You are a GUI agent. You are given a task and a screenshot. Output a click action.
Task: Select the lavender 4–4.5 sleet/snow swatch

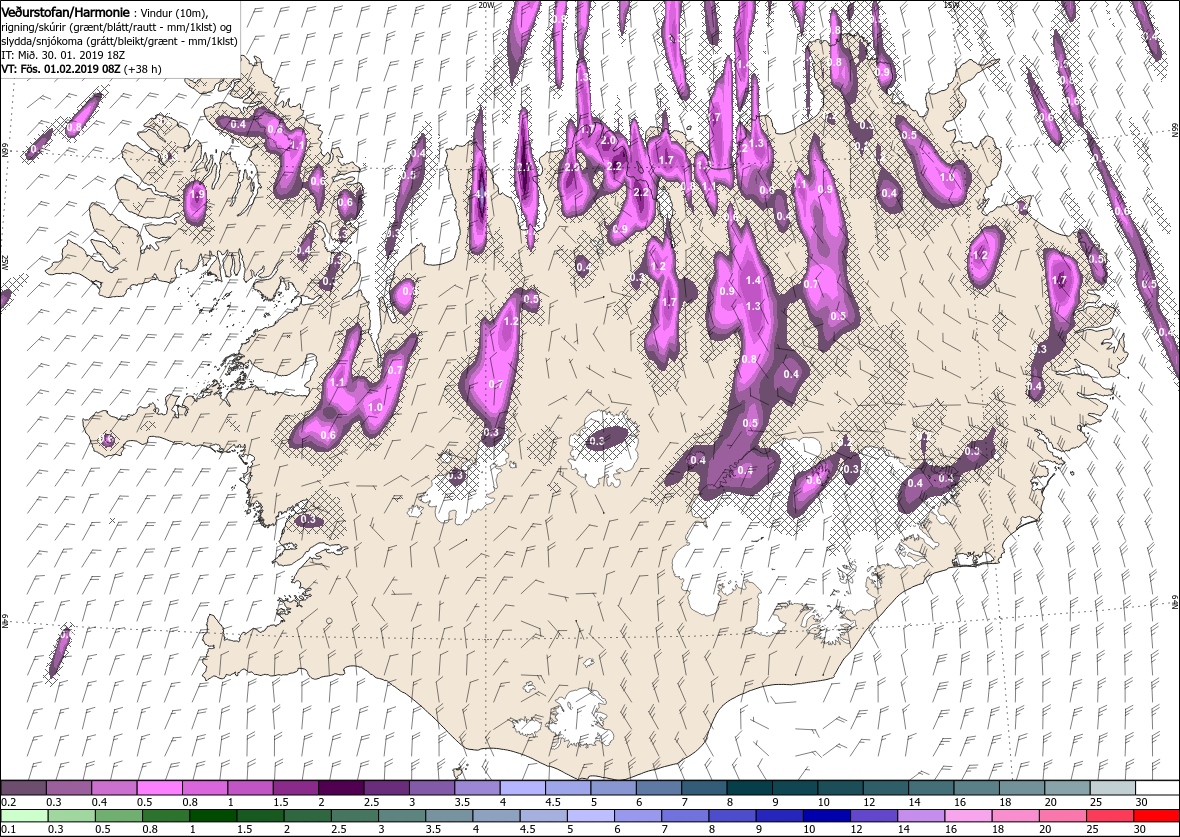(x=523, y=788)
